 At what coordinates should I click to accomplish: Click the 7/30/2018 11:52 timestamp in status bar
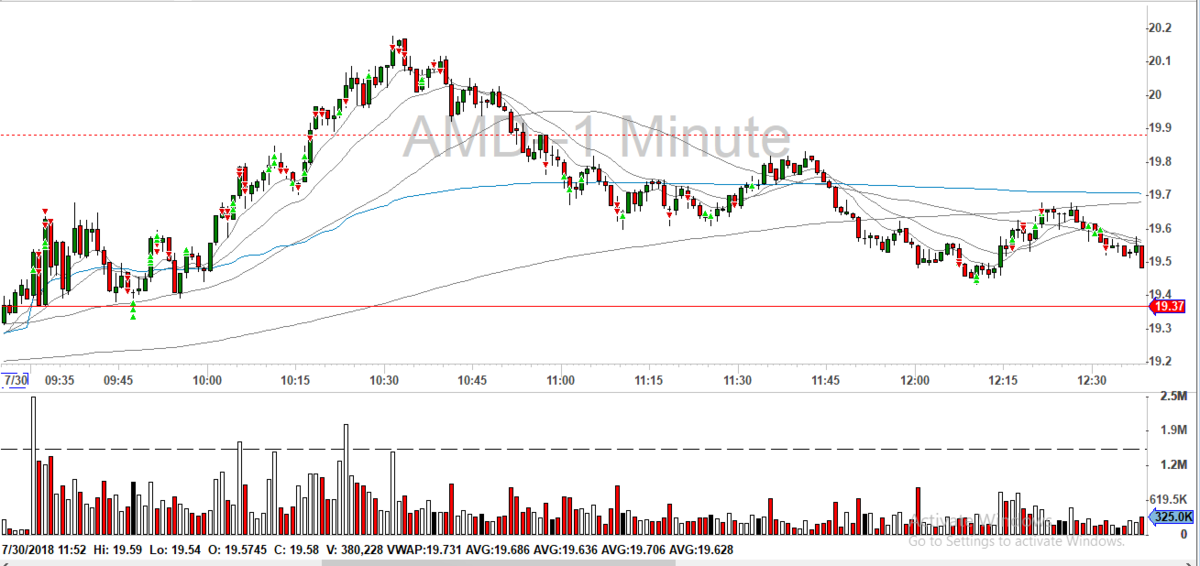(x=44, y=550)
